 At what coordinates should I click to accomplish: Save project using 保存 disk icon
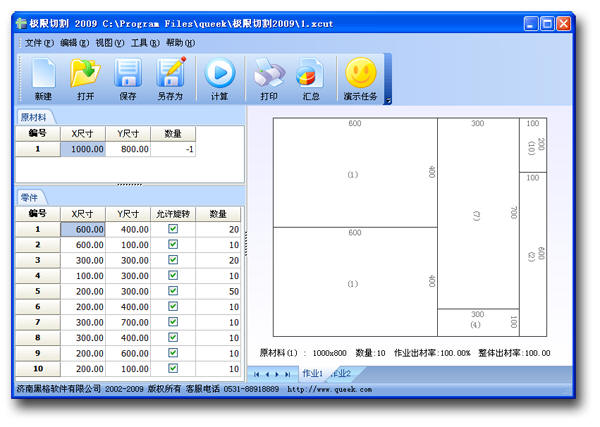tap(128, 79)
